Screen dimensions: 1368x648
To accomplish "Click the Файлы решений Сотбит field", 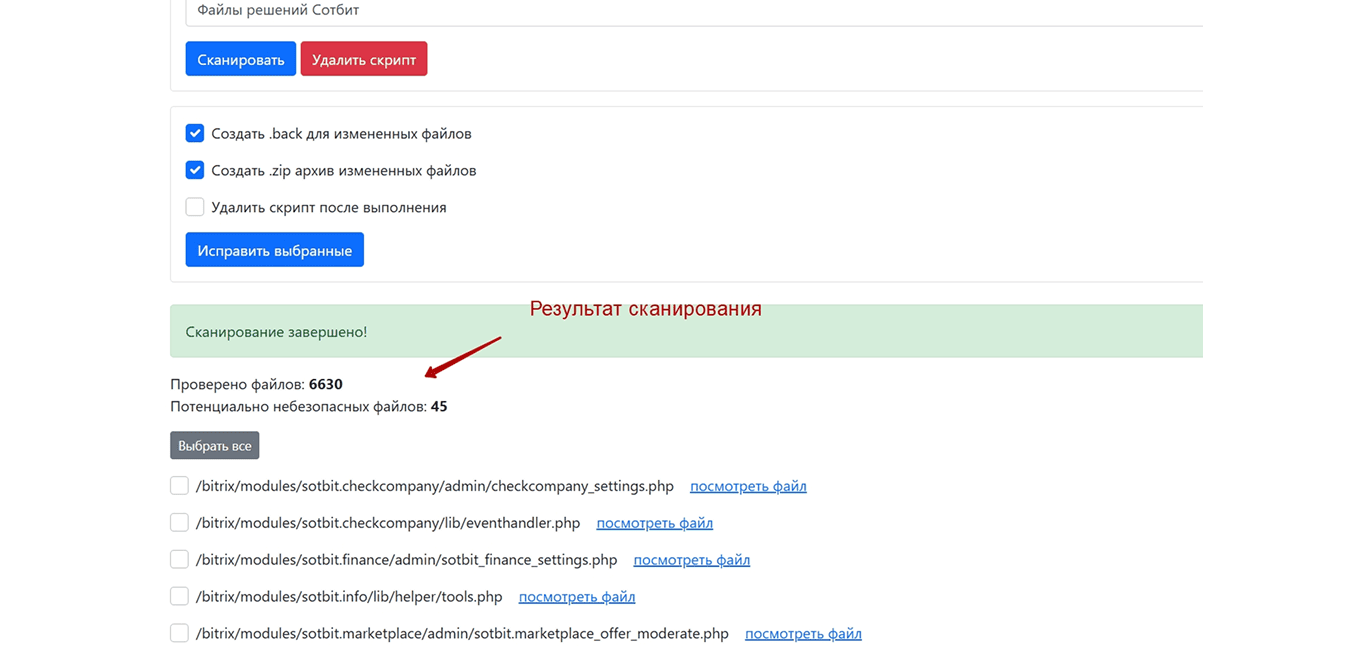I will pyautogui.click(x=694, y=11).
